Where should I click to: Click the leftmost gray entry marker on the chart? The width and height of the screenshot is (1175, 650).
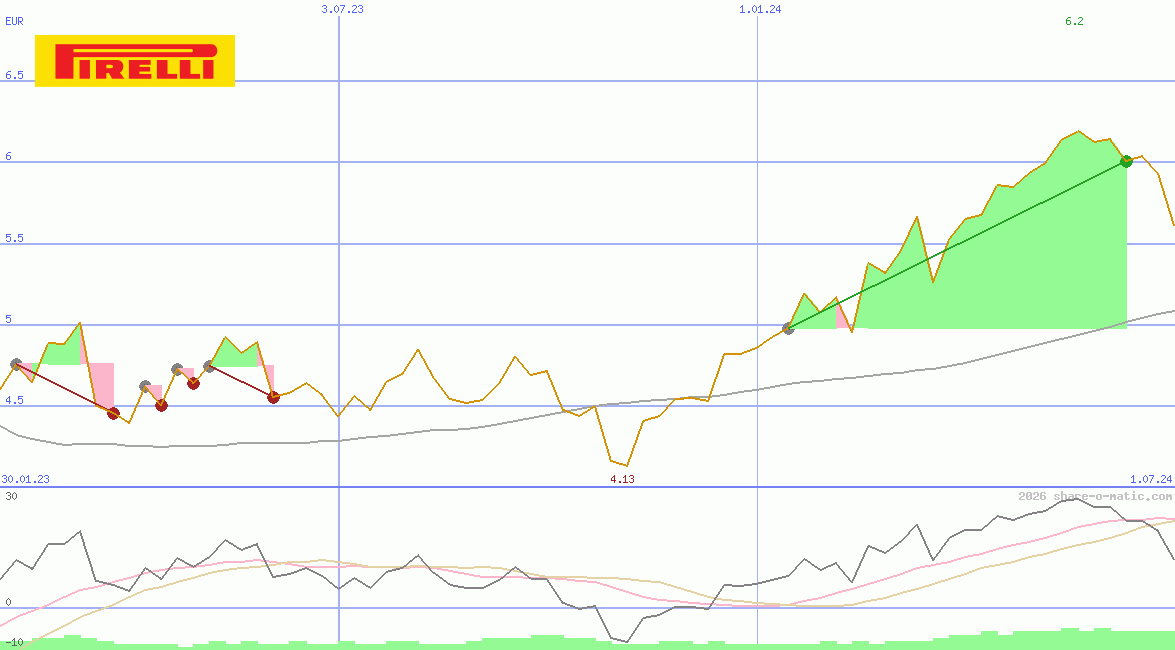point(16,365)
